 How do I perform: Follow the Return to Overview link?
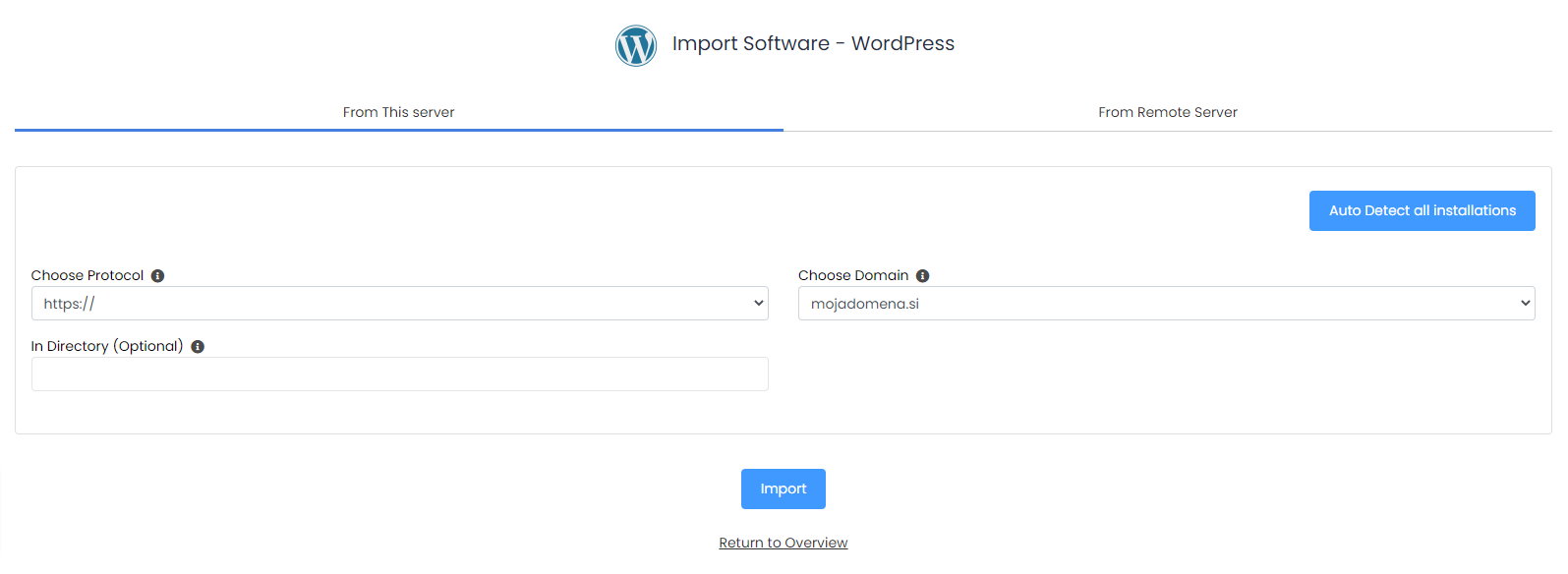coord(784,543)
